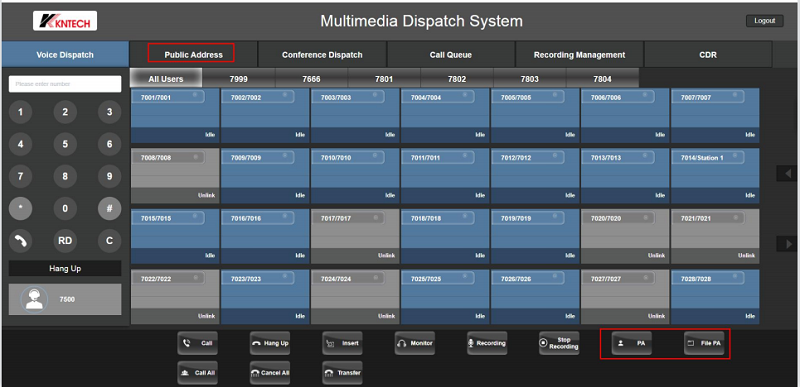The height and width of the screenshot is (387, 800).
Task: Click the C clear key
Action: [x=109, y=241]
